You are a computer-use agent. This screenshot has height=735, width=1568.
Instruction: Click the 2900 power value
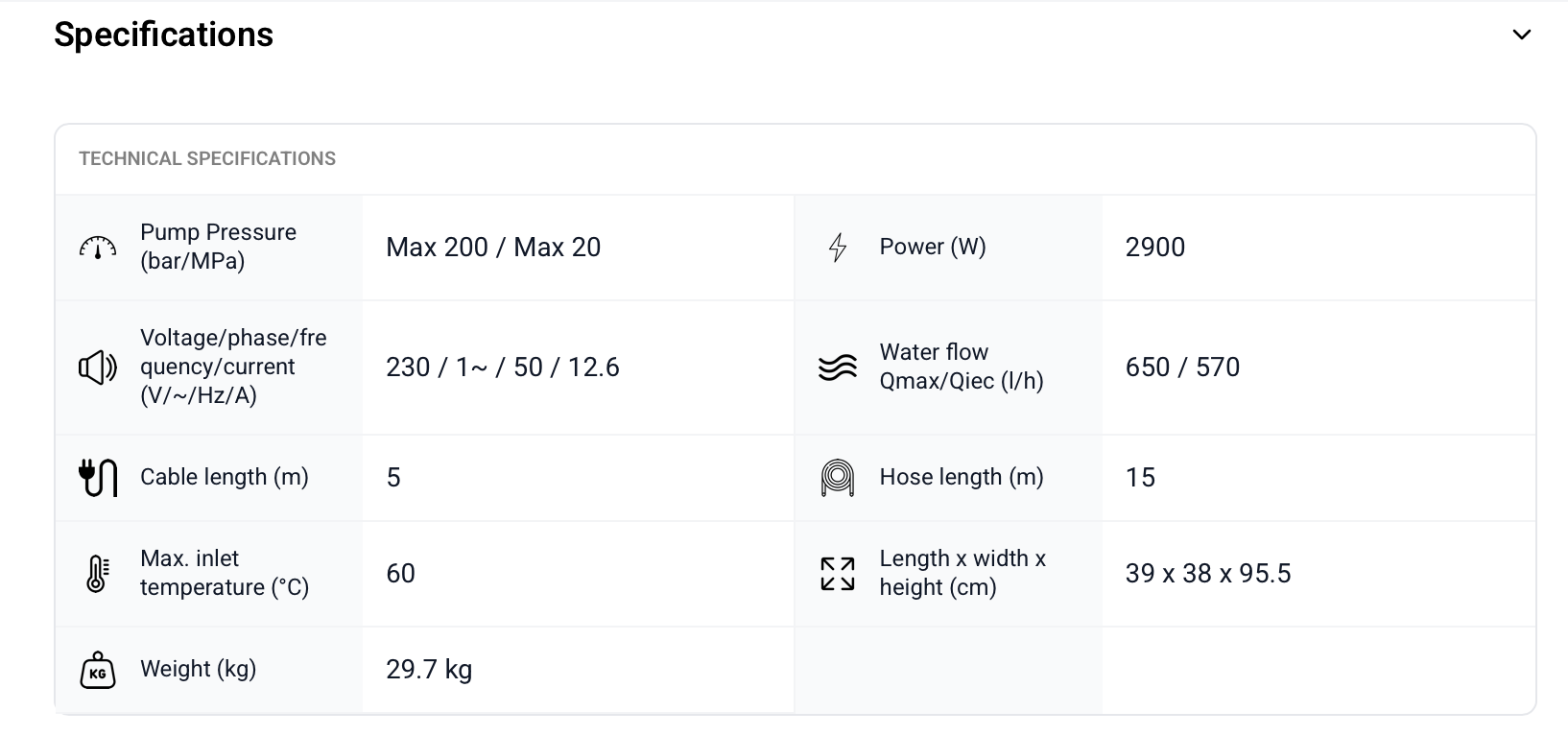point(1155,248)
